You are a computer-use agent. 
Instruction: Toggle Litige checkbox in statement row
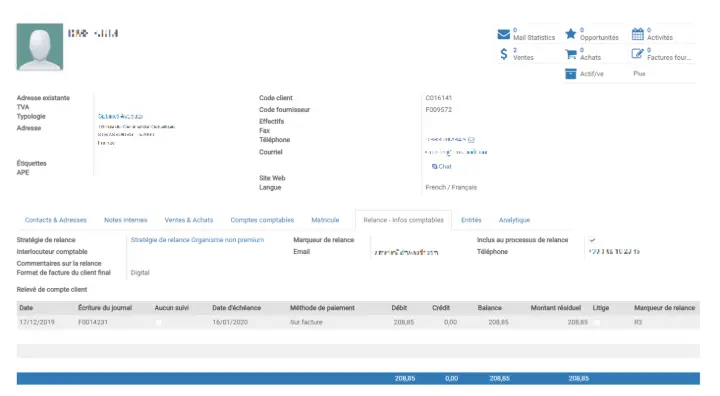click(x=596, y=322)
